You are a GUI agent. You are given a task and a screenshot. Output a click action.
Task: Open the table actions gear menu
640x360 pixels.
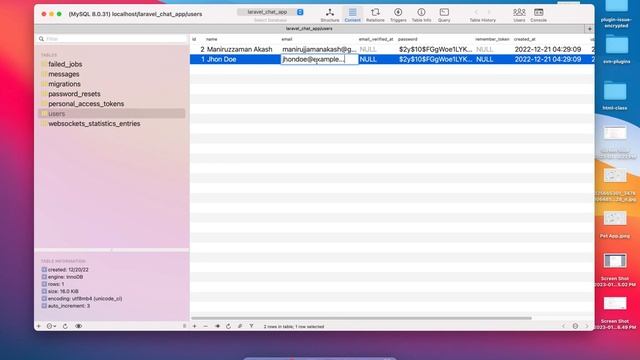point(51,326)
